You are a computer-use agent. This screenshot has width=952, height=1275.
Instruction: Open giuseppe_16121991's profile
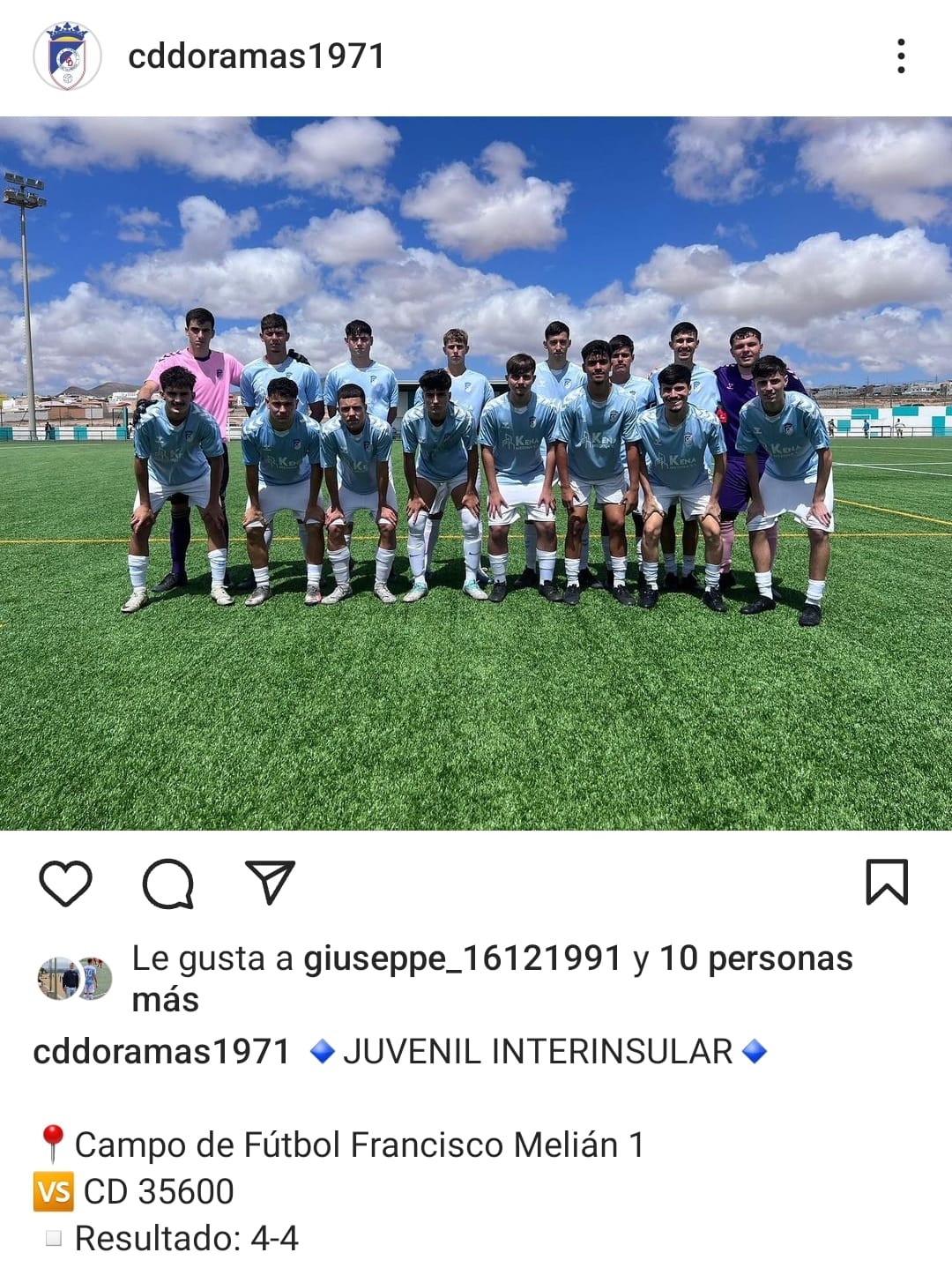(463, 958)
